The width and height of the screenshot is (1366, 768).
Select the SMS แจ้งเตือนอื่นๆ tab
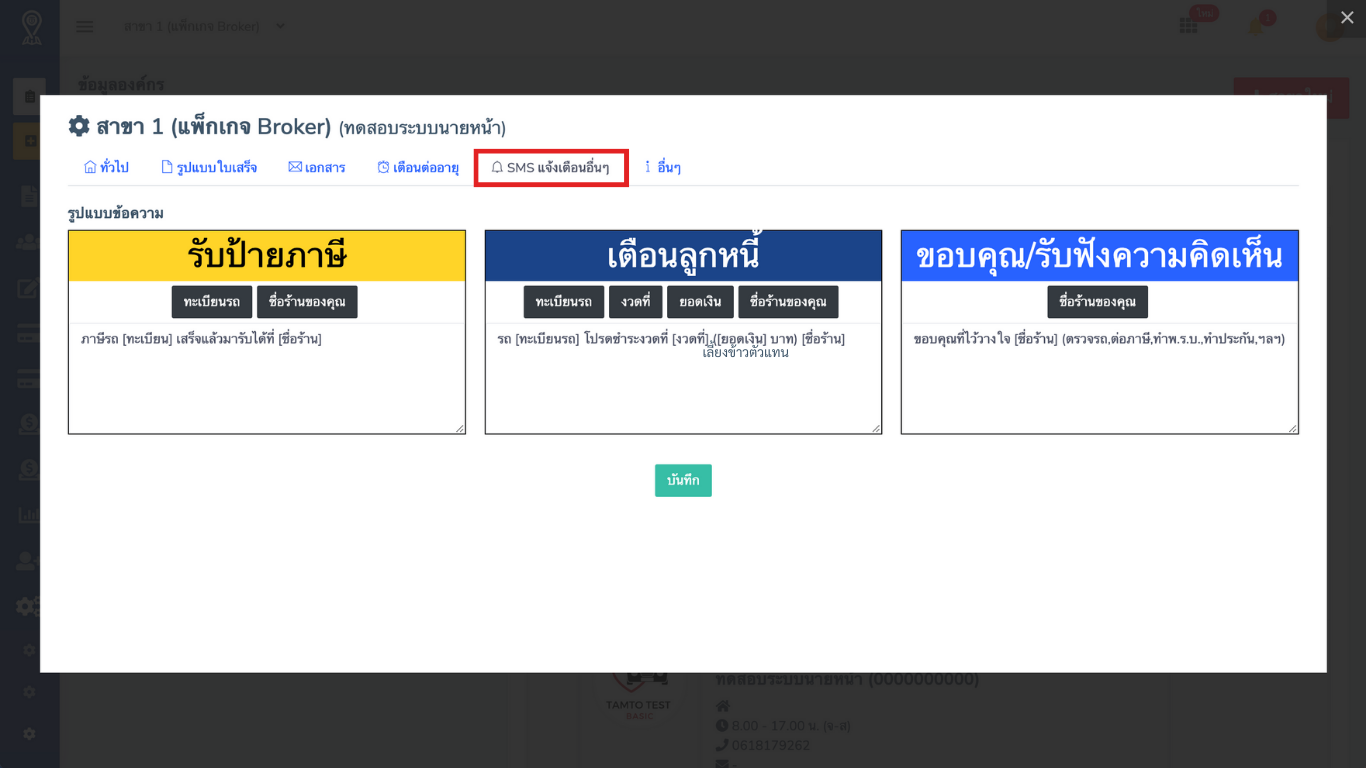click(x=550, y=168)
